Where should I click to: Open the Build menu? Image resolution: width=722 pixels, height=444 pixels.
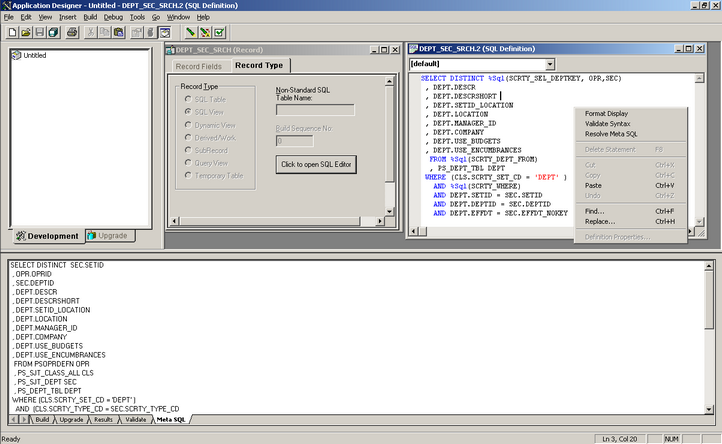(90, 17)
